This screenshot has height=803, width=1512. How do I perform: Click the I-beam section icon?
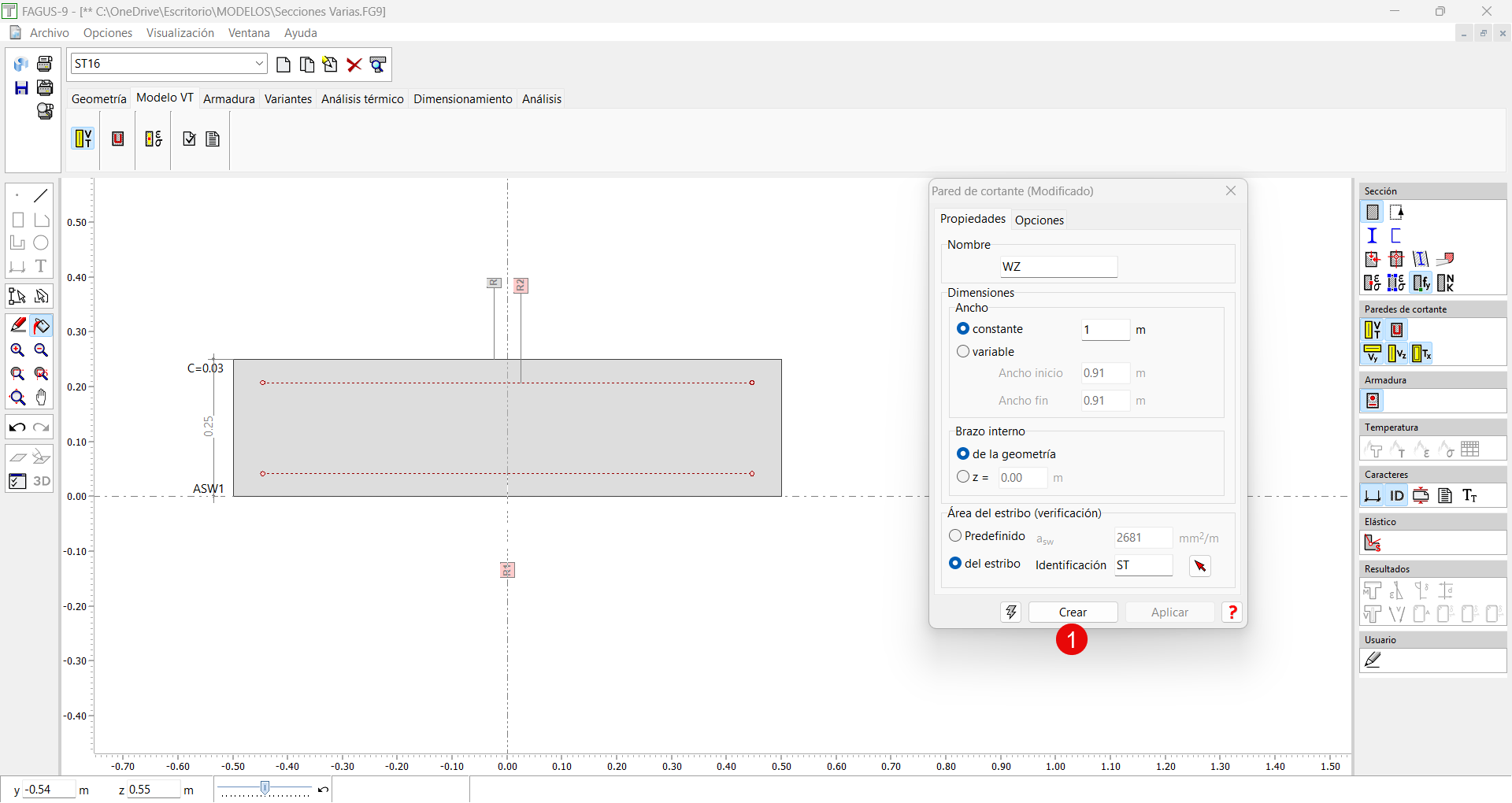point(1372,235)
